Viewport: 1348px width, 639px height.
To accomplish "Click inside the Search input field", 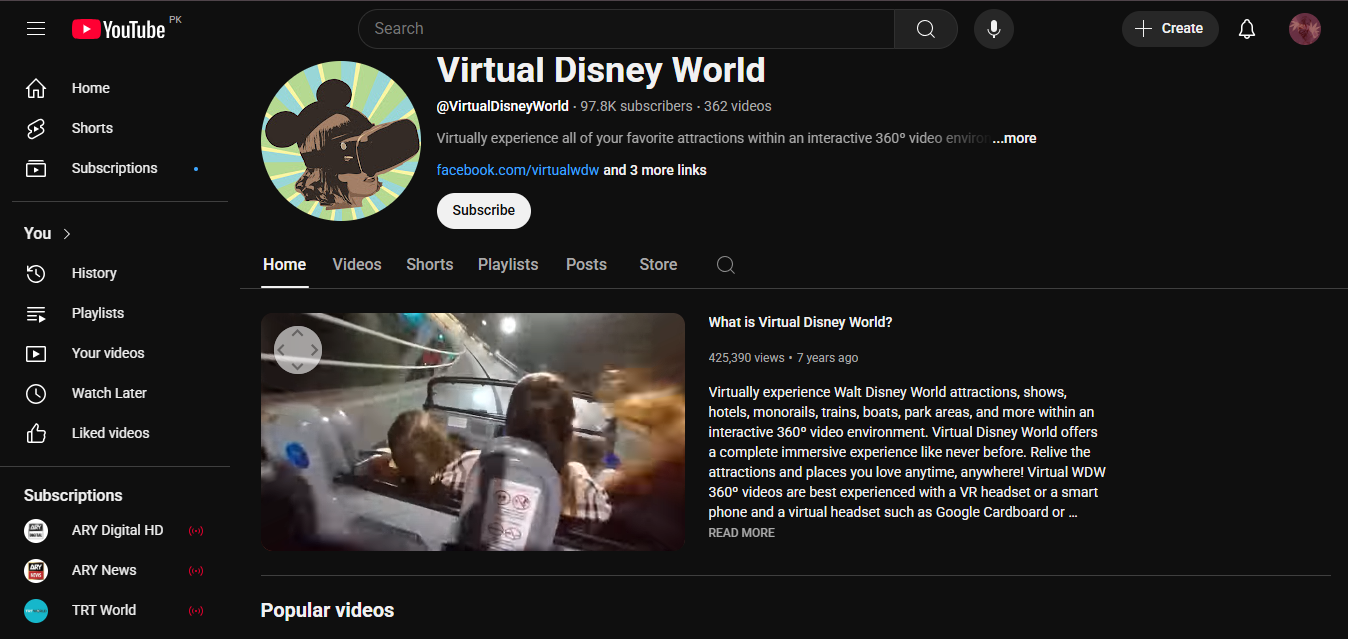I will coord(600,28).
